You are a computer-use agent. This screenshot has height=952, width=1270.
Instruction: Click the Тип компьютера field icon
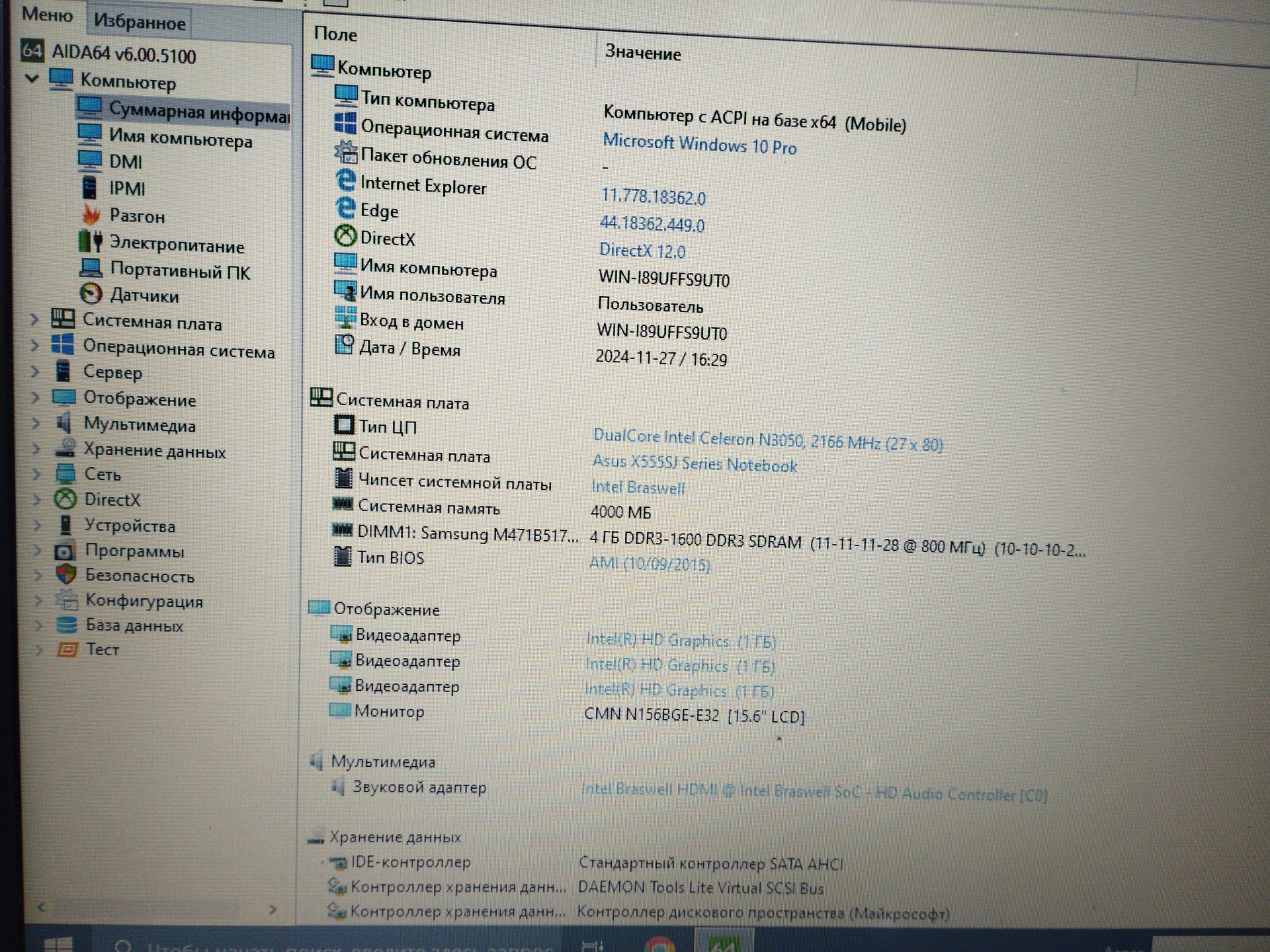(345, 96)
